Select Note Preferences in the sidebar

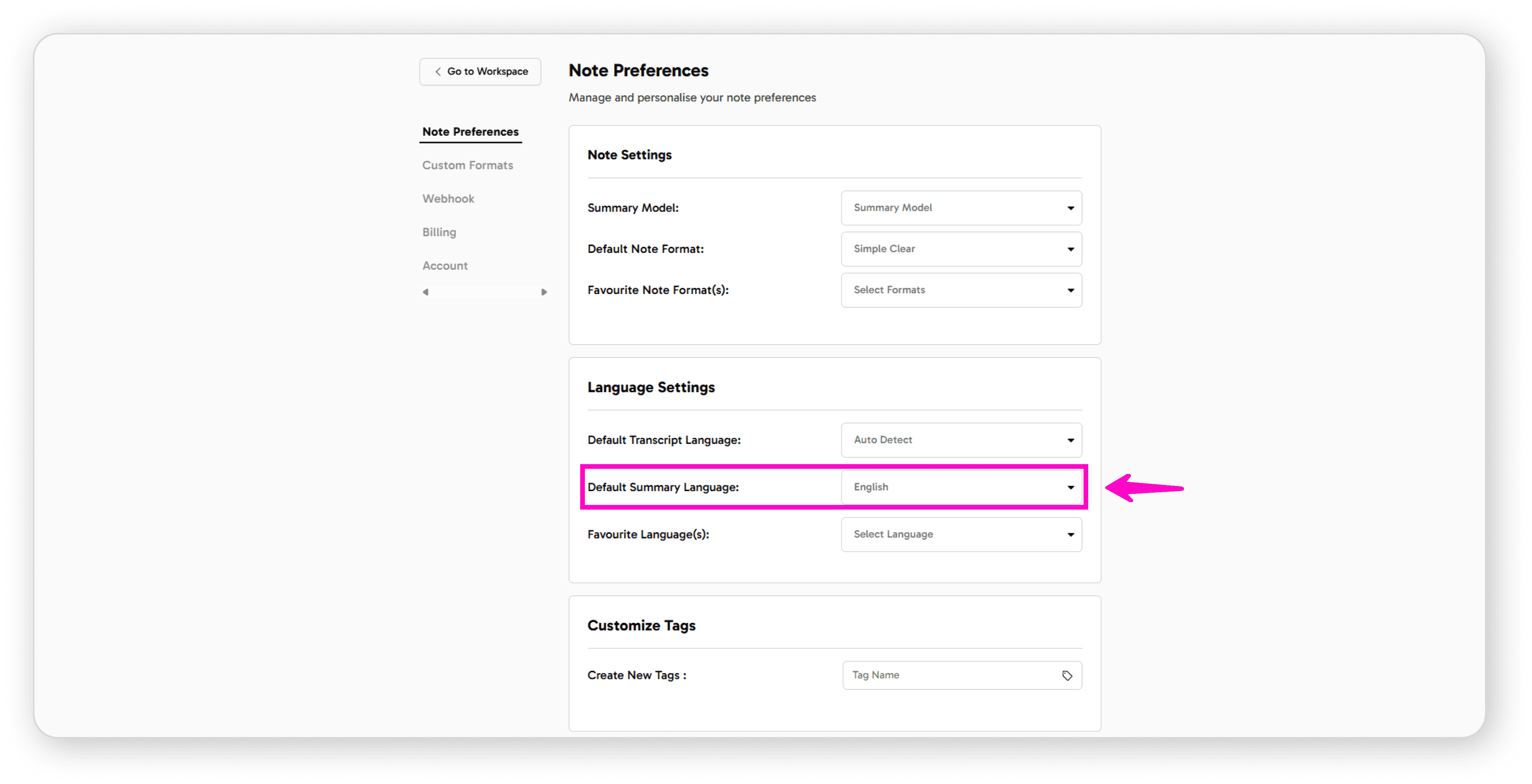[470, 131]
